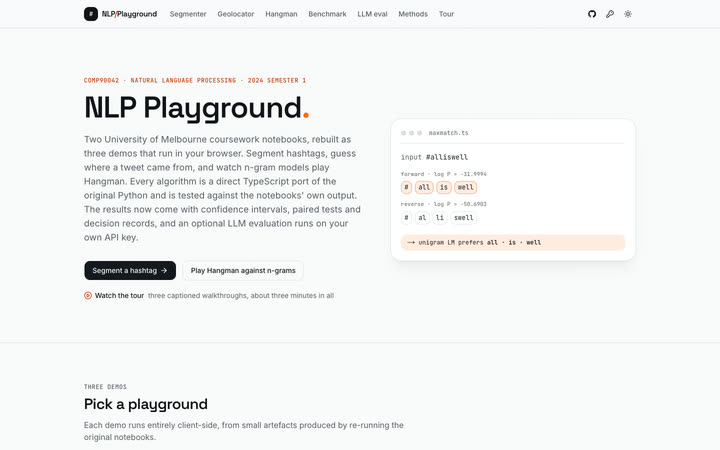The image size is (720, 450).
Task: Click the NLP/Playground hash logo icon
Action: pos(91,14)
